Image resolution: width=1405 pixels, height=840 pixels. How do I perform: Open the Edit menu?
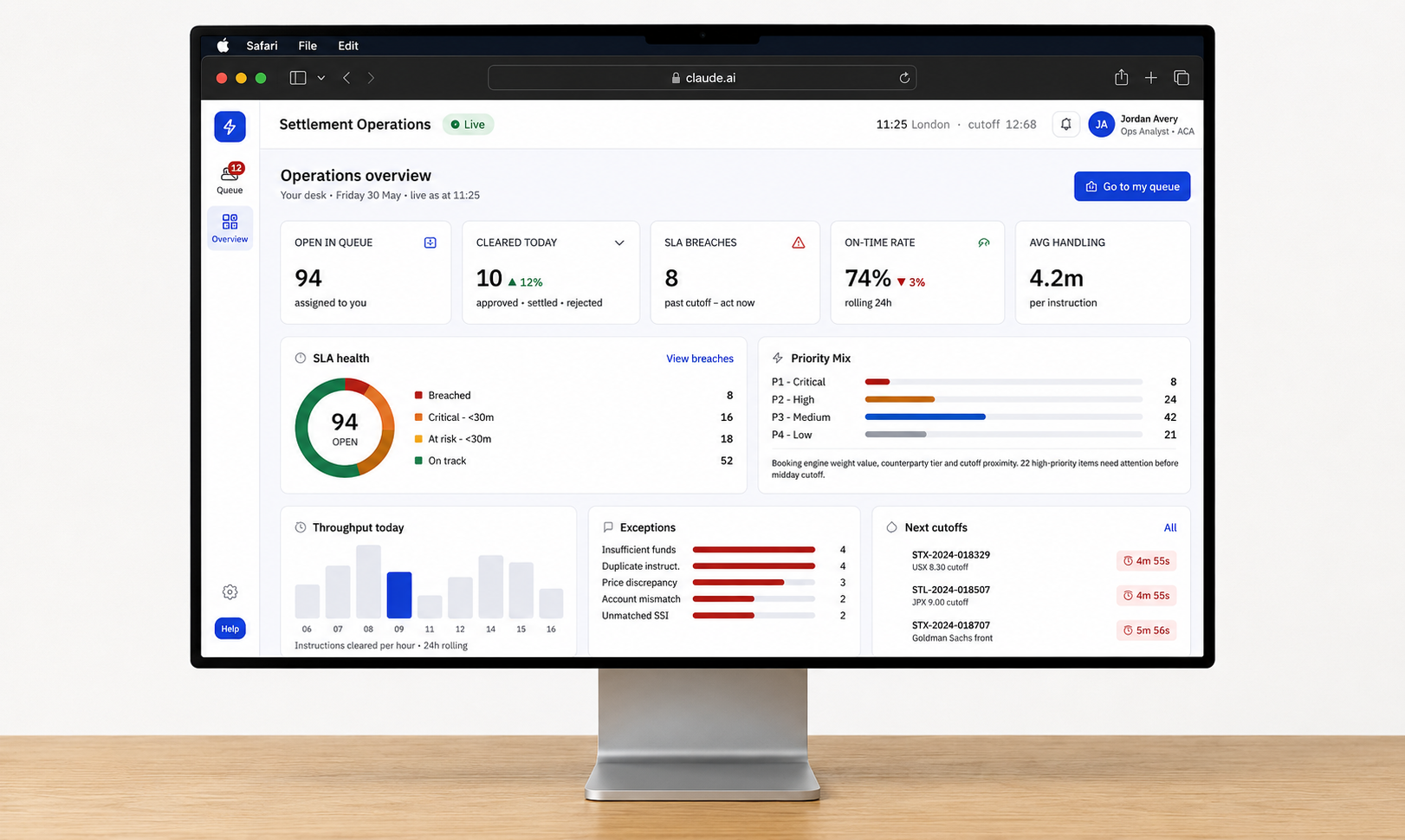click(348, 46)
